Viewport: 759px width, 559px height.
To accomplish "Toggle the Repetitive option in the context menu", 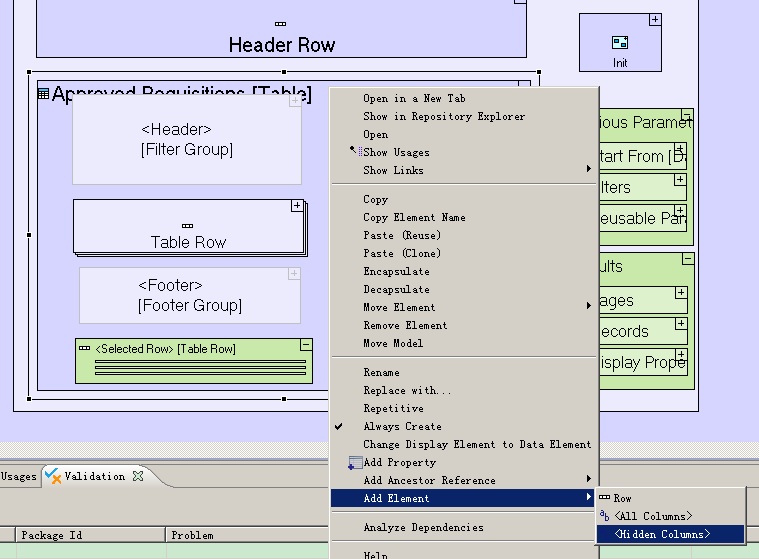I will [x=393, y=408].
